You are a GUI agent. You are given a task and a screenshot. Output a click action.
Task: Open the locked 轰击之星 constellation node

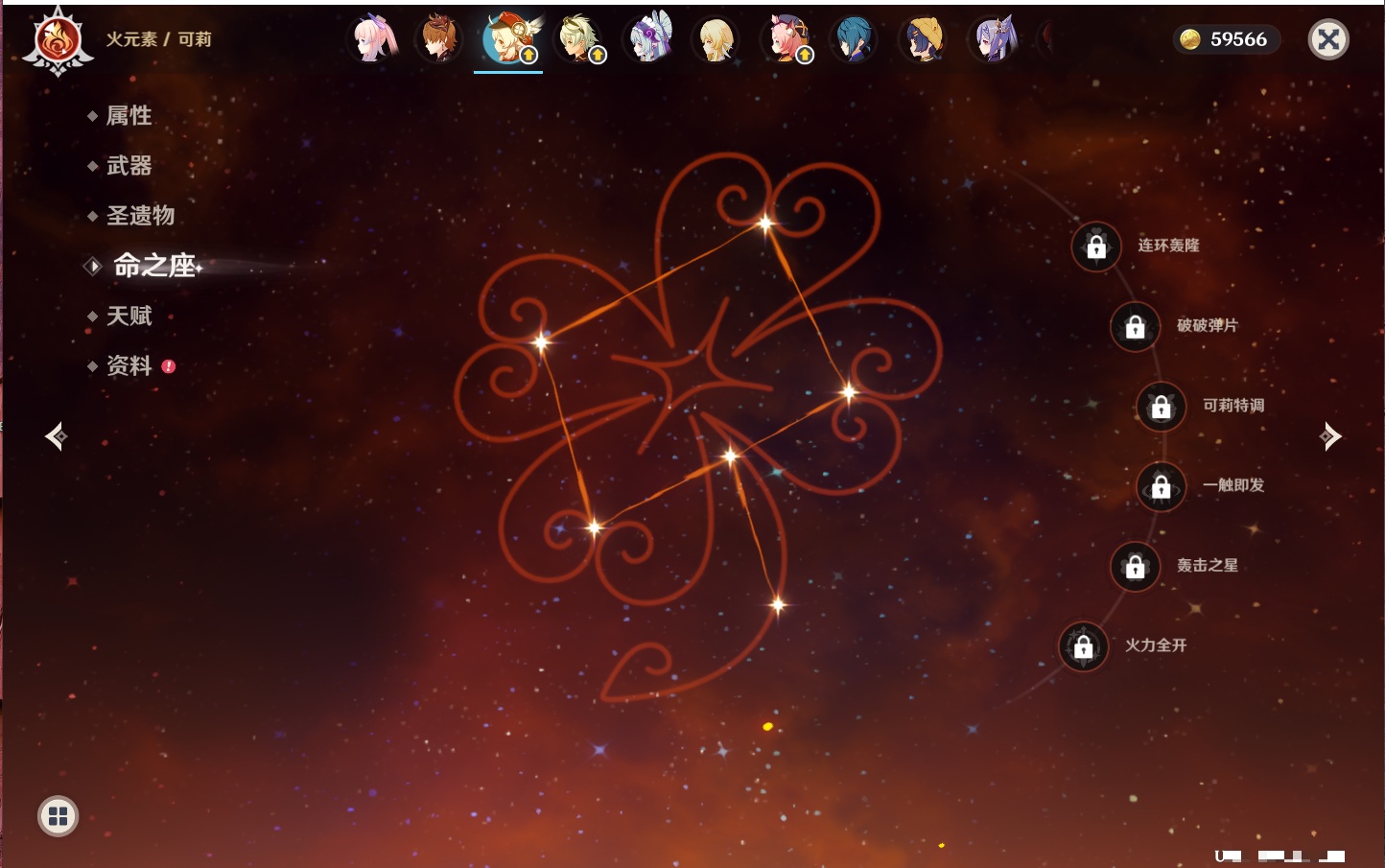(1135, 567)
